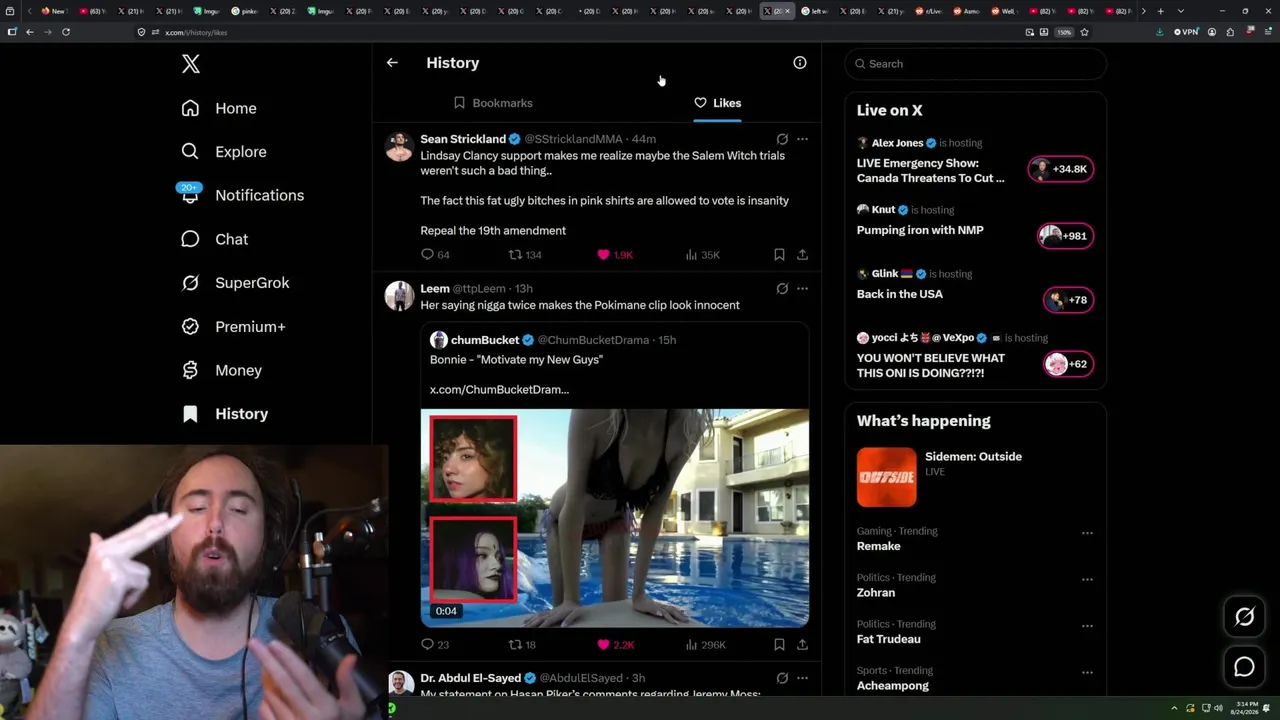Click the browser address bar showing x.com
The image size is (1280, 720).
(x=580, y=32)
